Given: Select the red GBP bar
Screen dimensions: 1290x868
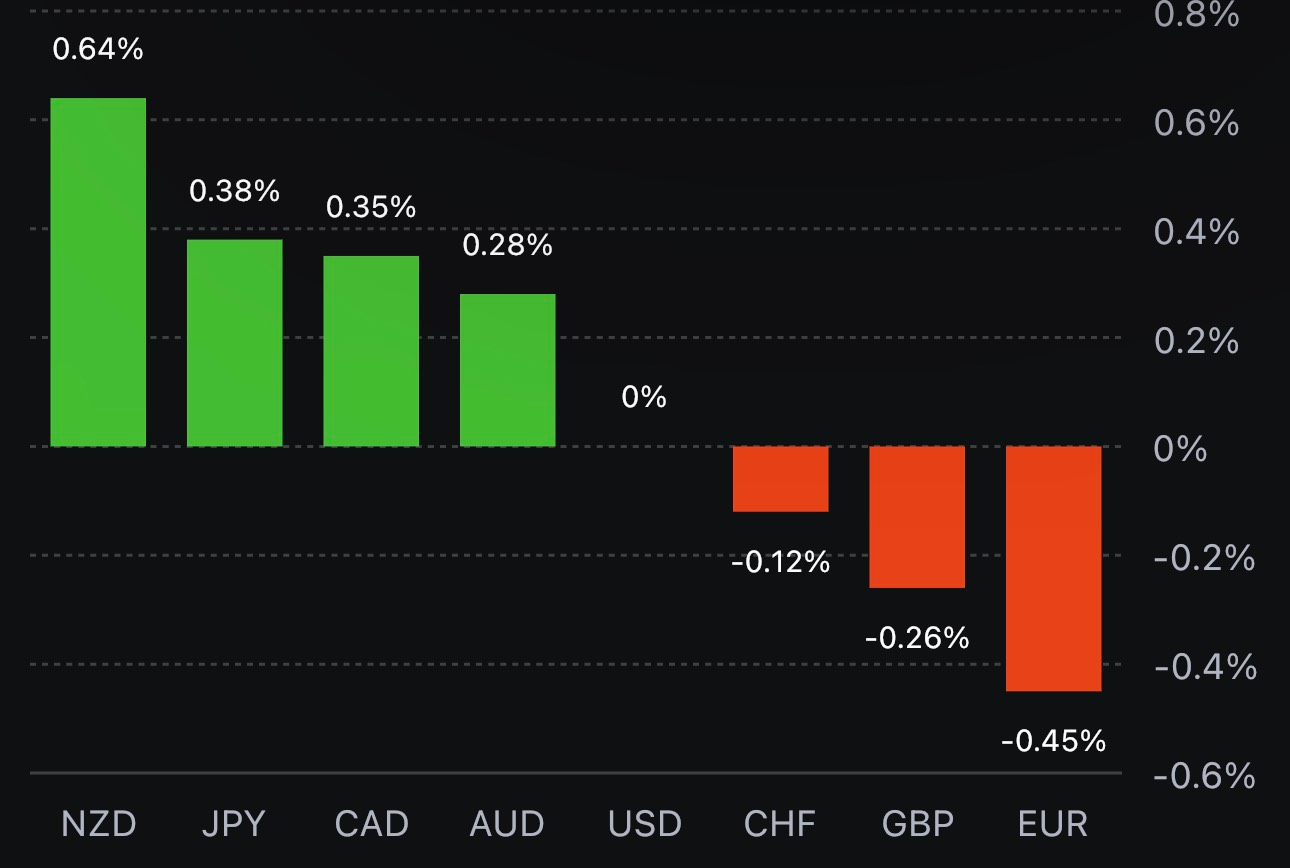Looking at the screenshot, I should (917, 517).
